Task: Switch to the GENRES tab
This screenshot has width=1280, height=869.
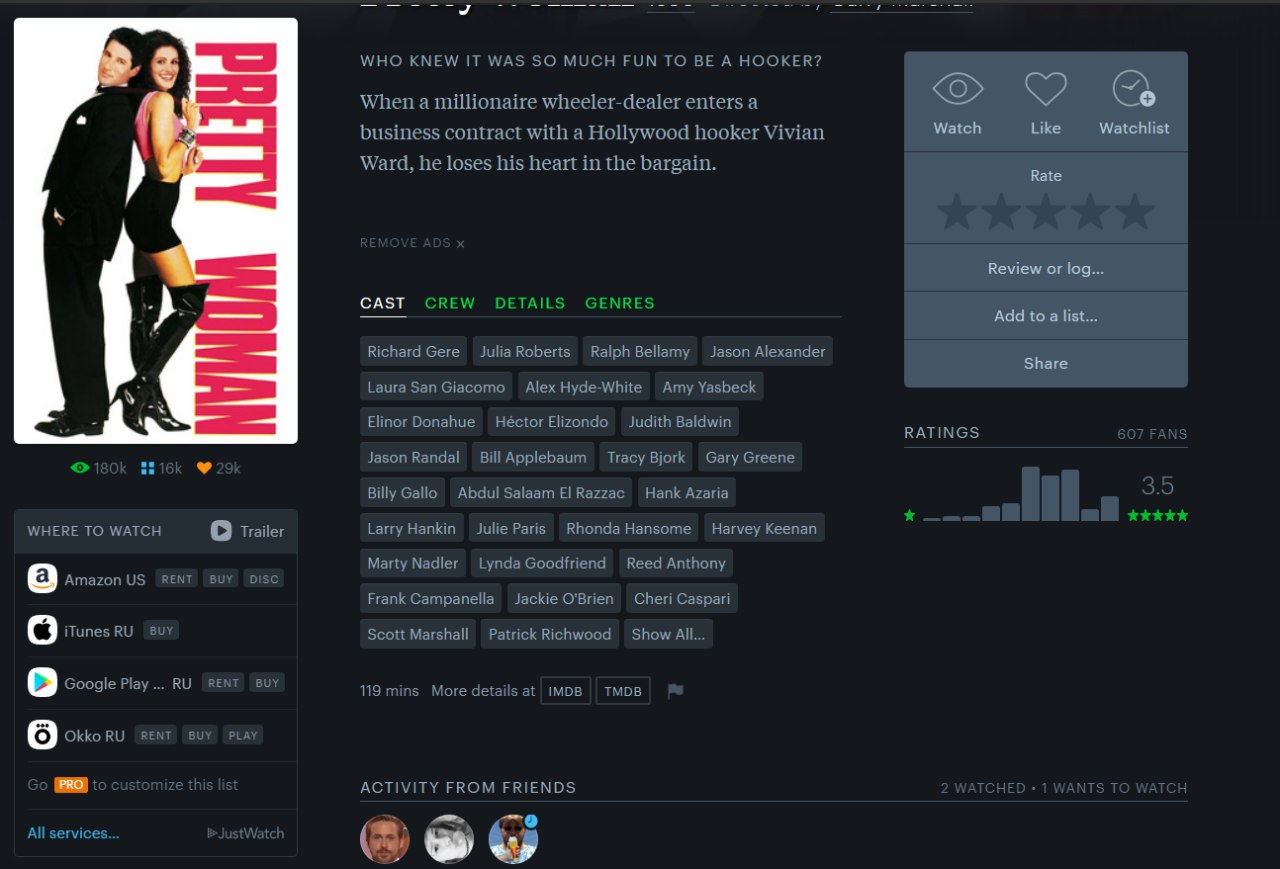Action: coord(620,303)
